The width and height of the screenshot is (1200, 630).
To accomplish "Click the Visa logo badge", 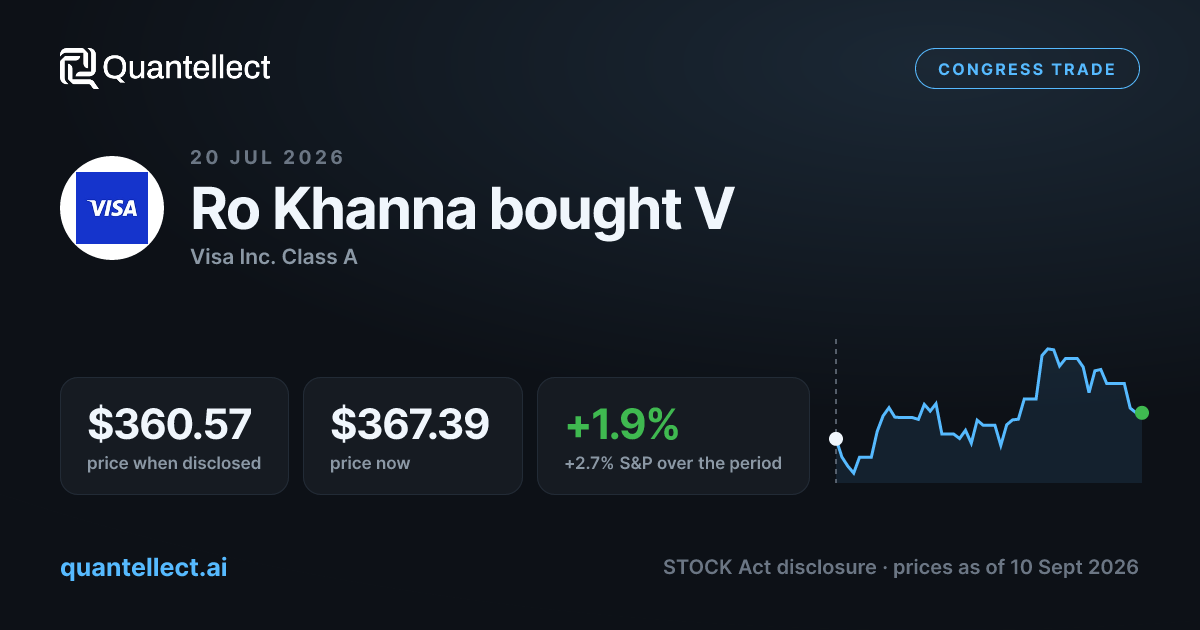I will tap(112, 208).
